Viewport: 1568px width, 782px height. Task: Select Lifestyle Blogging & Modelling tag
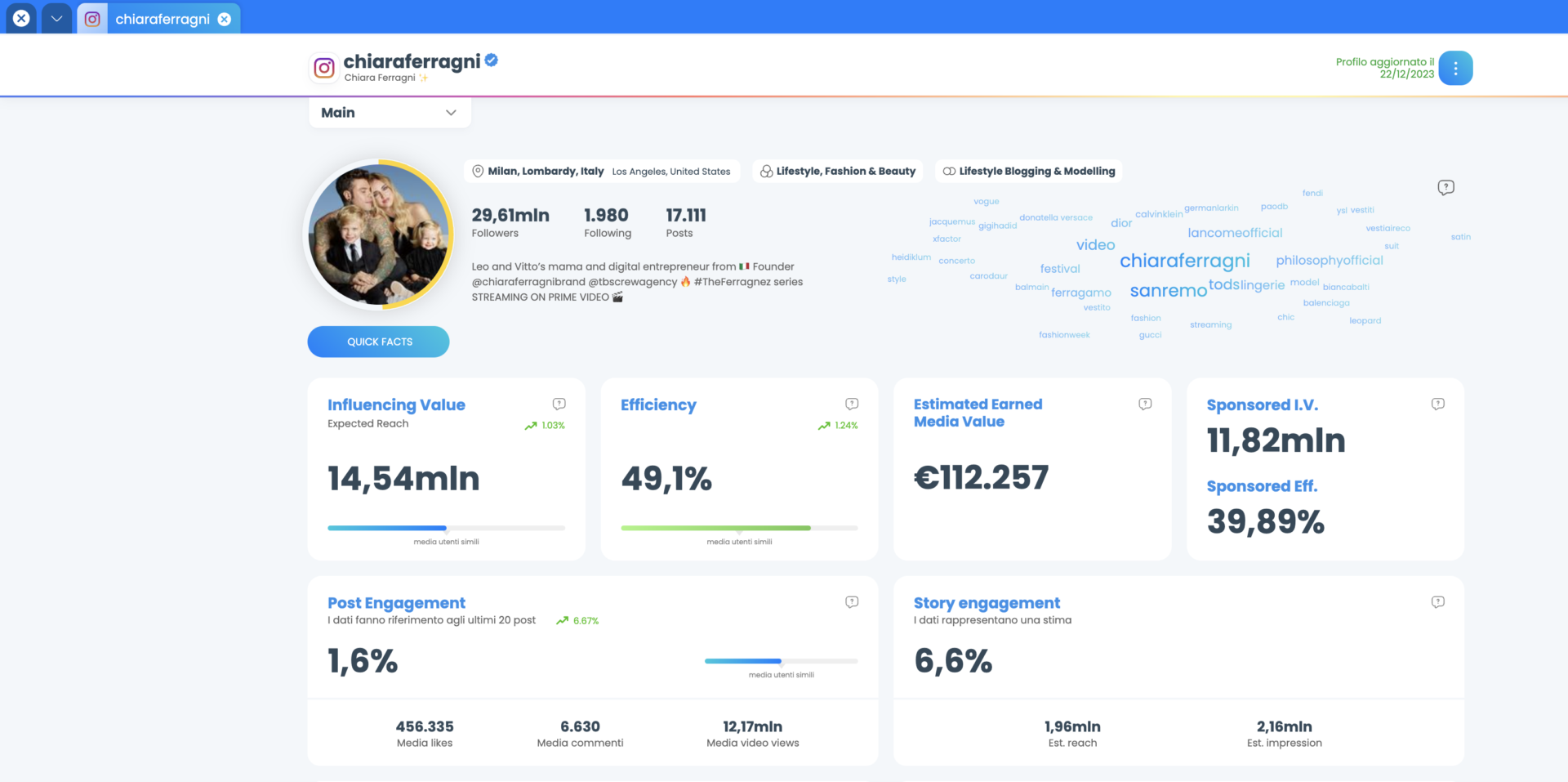point(1029,171)
